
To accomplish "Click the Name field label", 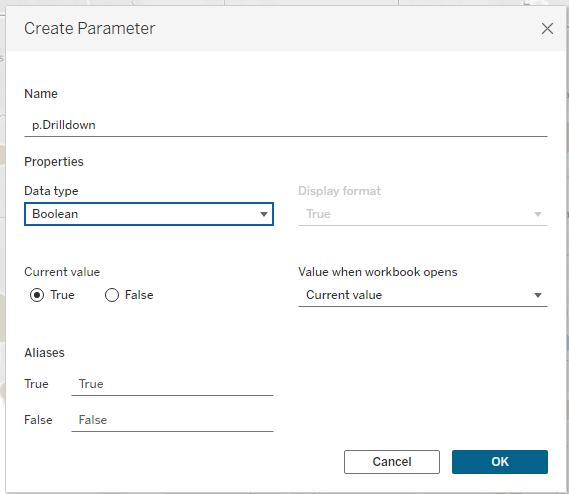I will point(41,94).
